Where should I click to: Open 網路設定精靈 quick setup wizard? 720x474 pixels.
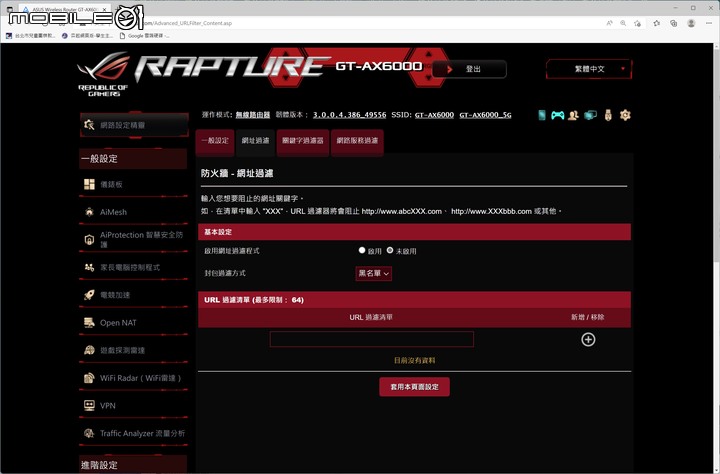coord(134,125)
